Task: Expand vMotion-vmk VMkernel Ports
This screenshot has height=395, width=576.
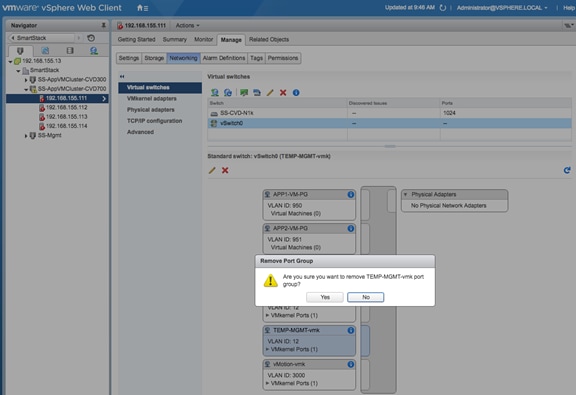Action: point(267,383)
